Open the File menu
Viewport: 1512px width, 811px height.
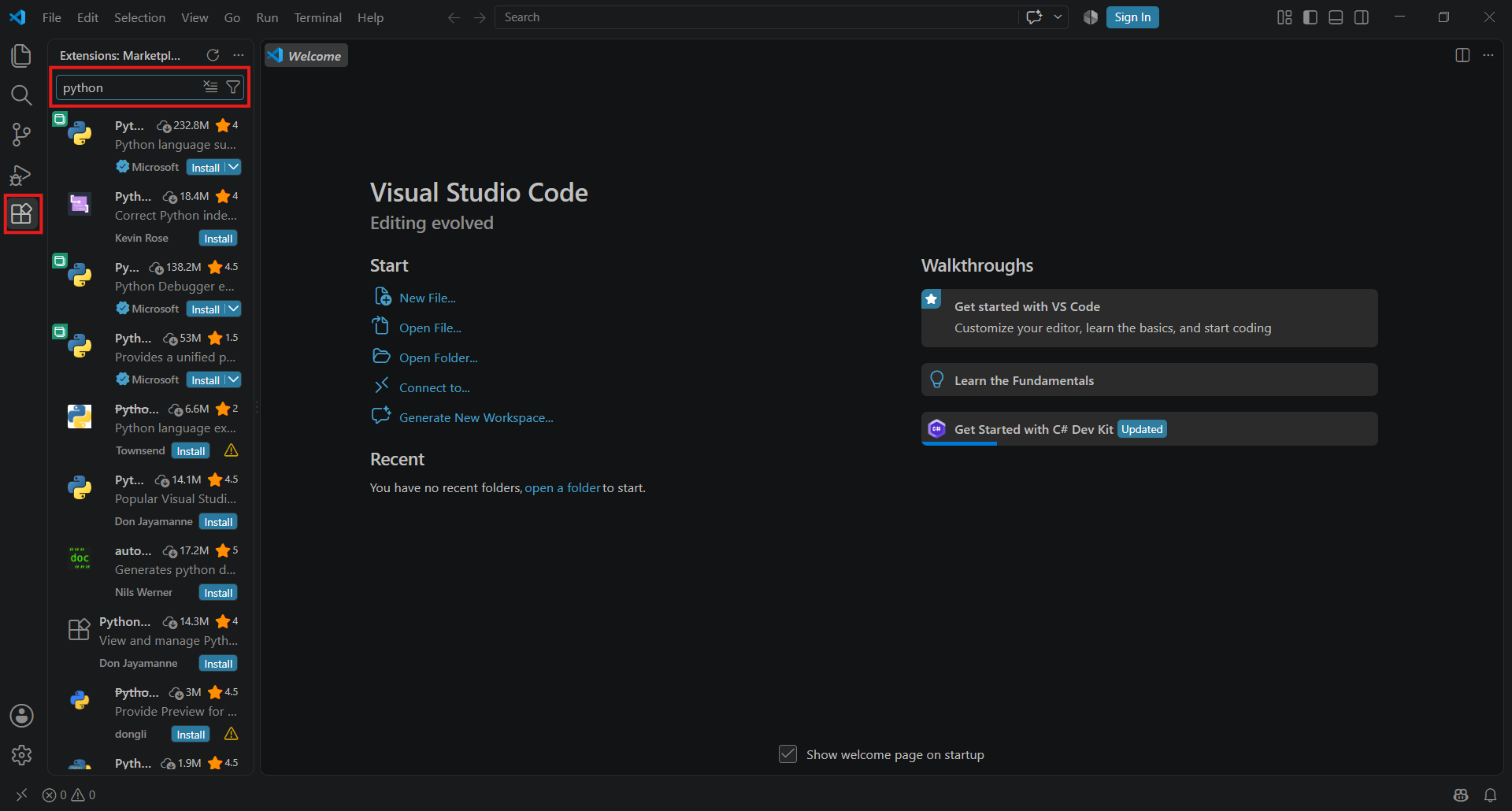point(52,17)
